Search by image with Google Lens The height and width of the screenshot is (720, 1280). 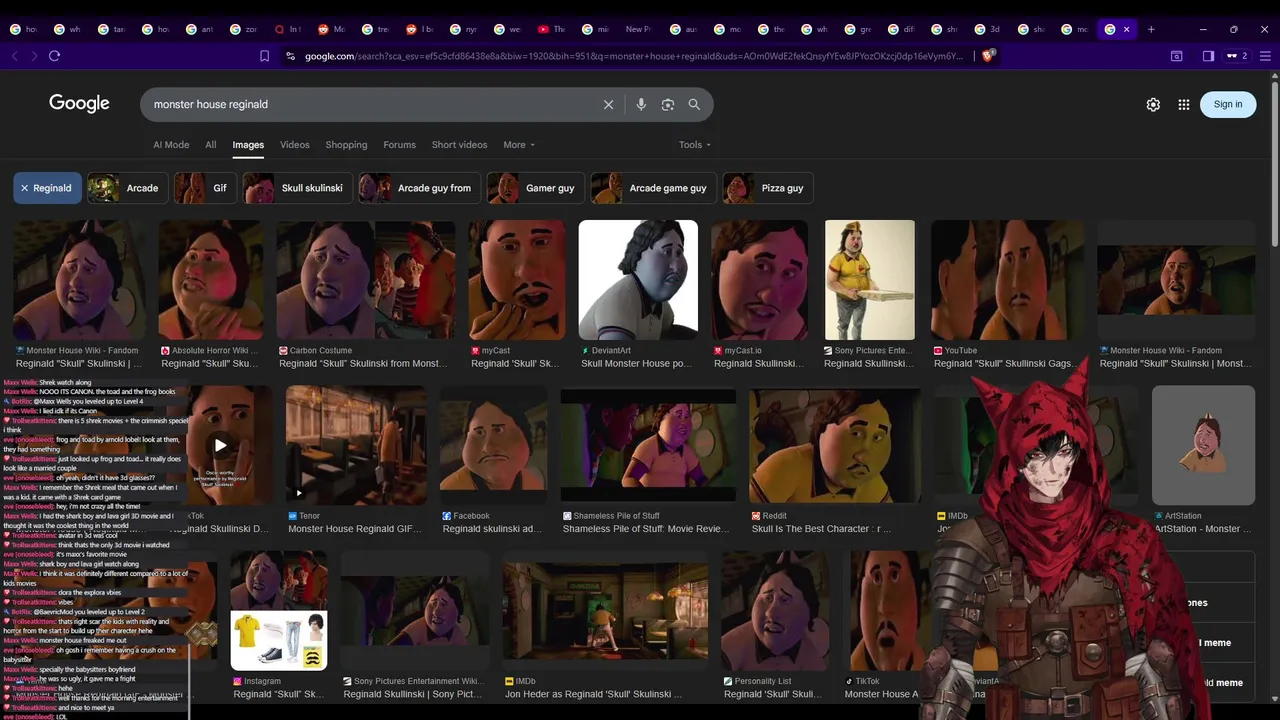(668, 104)
